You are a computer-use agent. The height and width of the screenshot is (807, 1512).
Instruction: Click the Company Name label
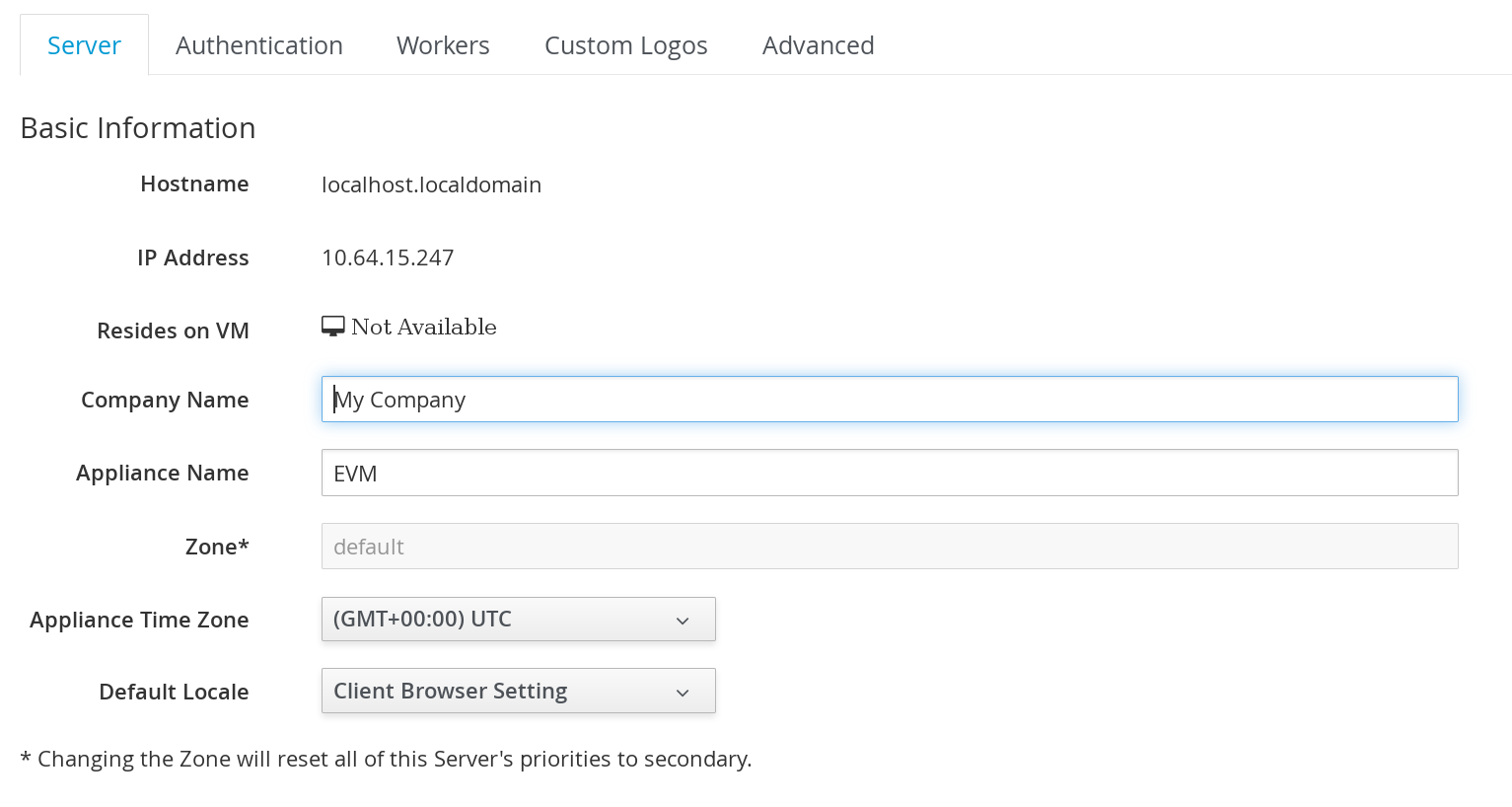[165, 401]
